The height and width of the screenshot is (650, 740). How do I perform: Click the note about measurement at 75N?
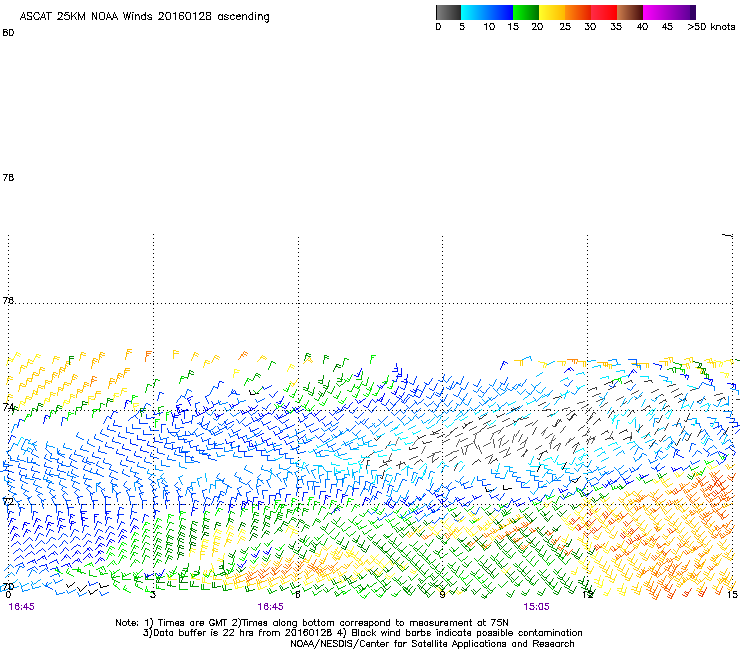click(x=370, y=623)
